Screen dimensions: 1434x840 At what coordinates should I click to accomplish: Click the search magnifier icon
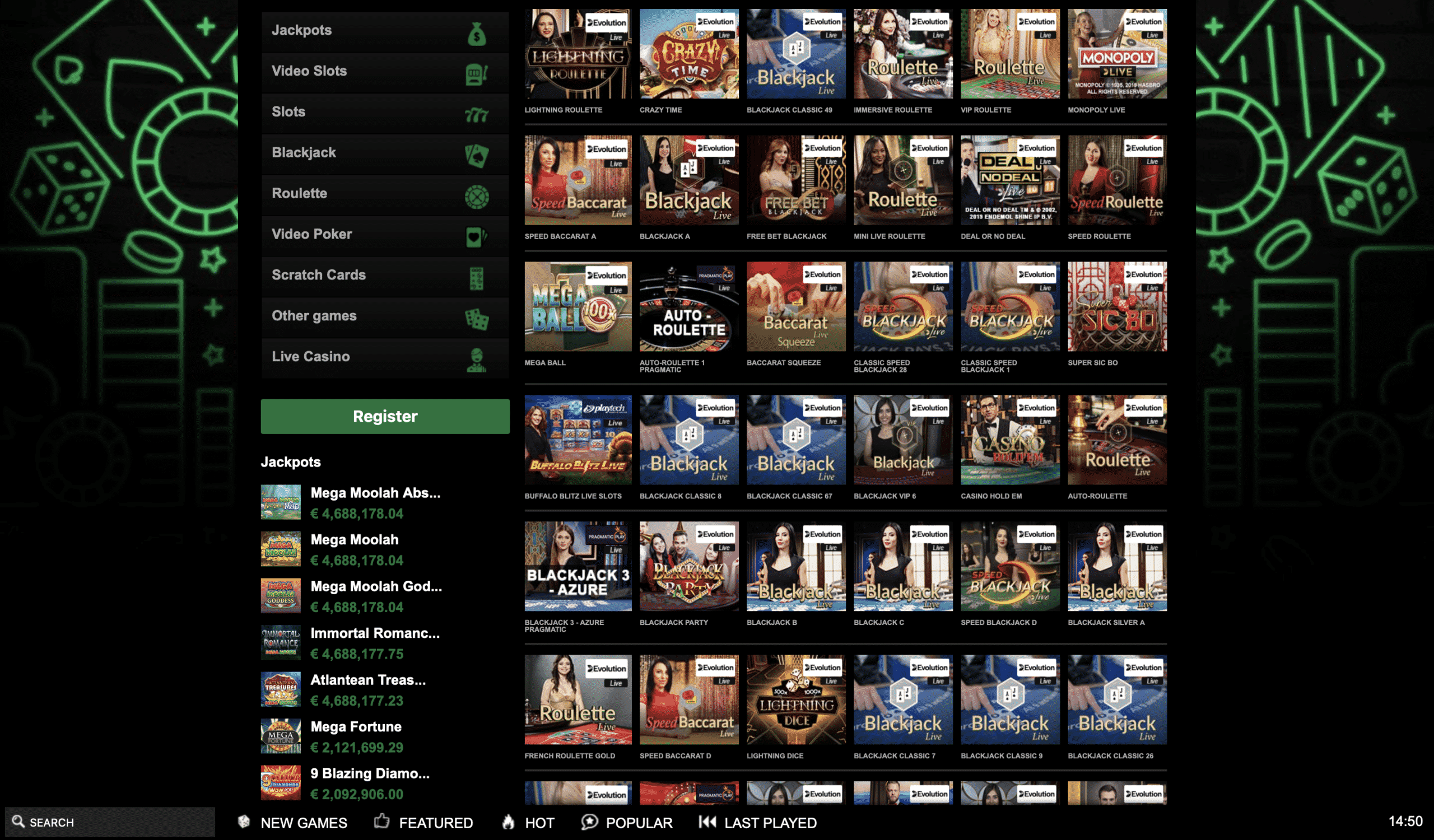coord(18,821)
